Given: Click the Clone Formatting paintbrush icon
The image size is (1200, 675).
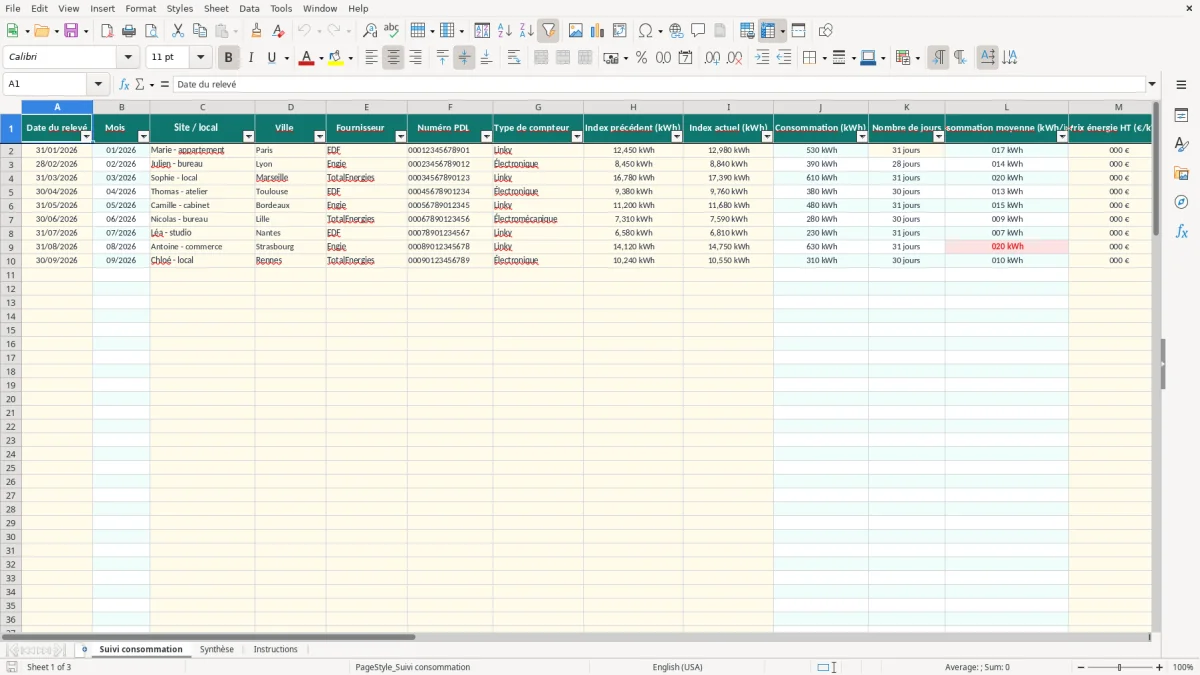Looking at the screenshot, I should click(257, 31).
